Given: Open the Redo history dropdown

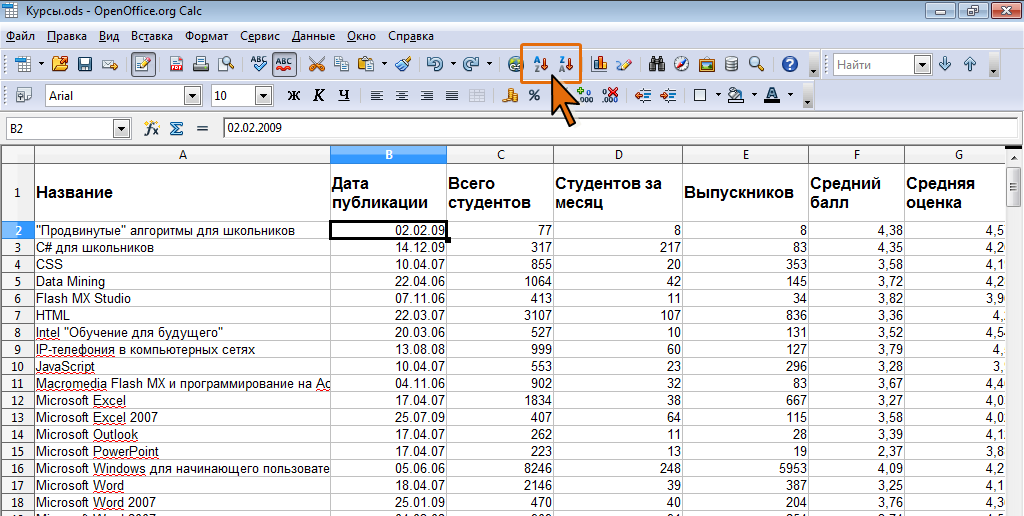Looking at the screenshot, I should pos(489,64).
